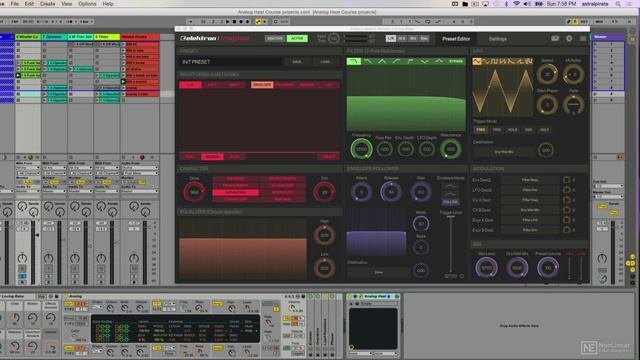Open Ableton View menu
Image resolution: width=640 pixels, height=360 pixels.
click(x=67, y=4)
